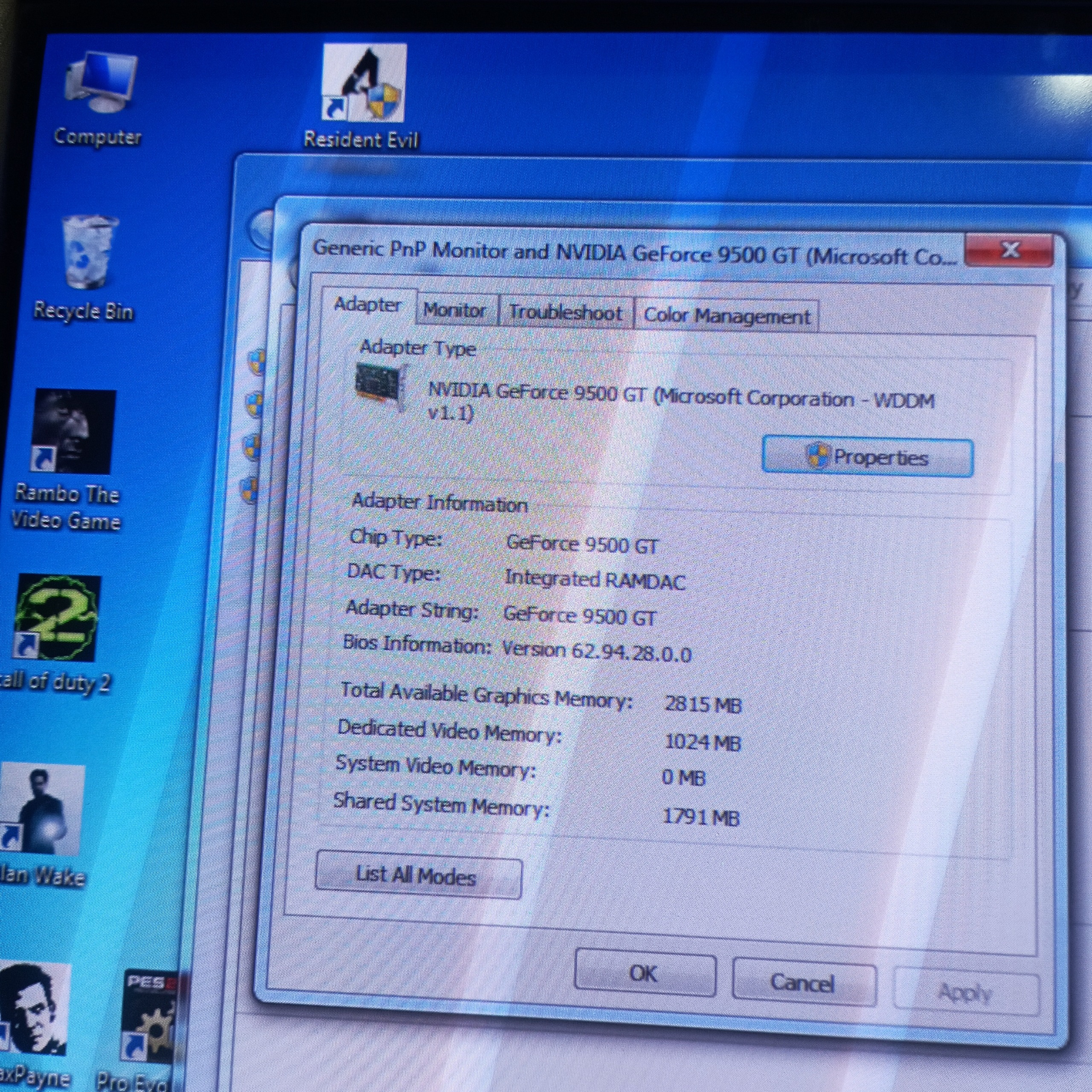The image size is (1092, 1092).
Task: Close the Generic PnP Monitor dialog
Action: coord(1010,250)
